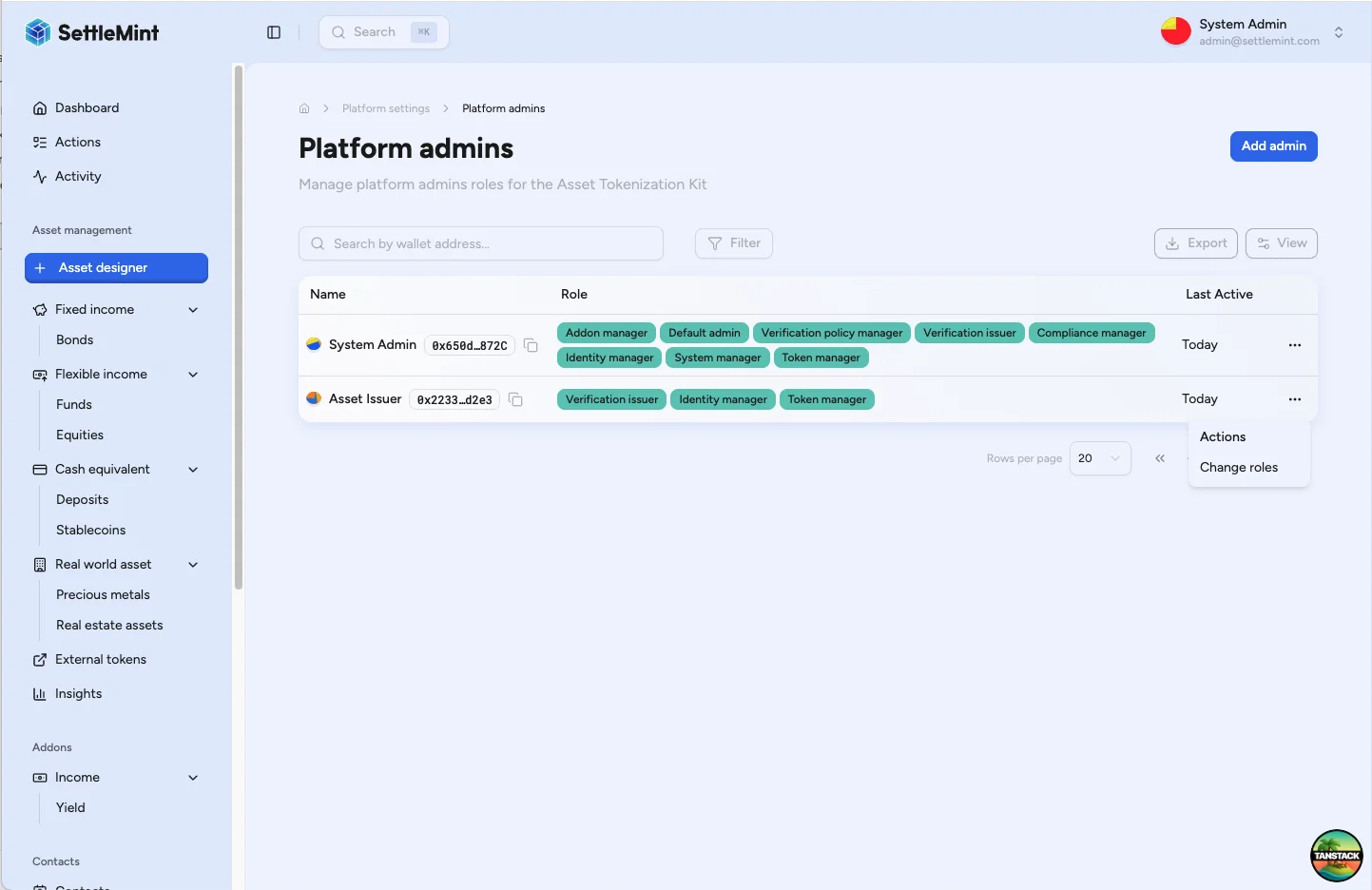
Task: Open the TanStack devtools badge
Action: (x=1336, y=855)
